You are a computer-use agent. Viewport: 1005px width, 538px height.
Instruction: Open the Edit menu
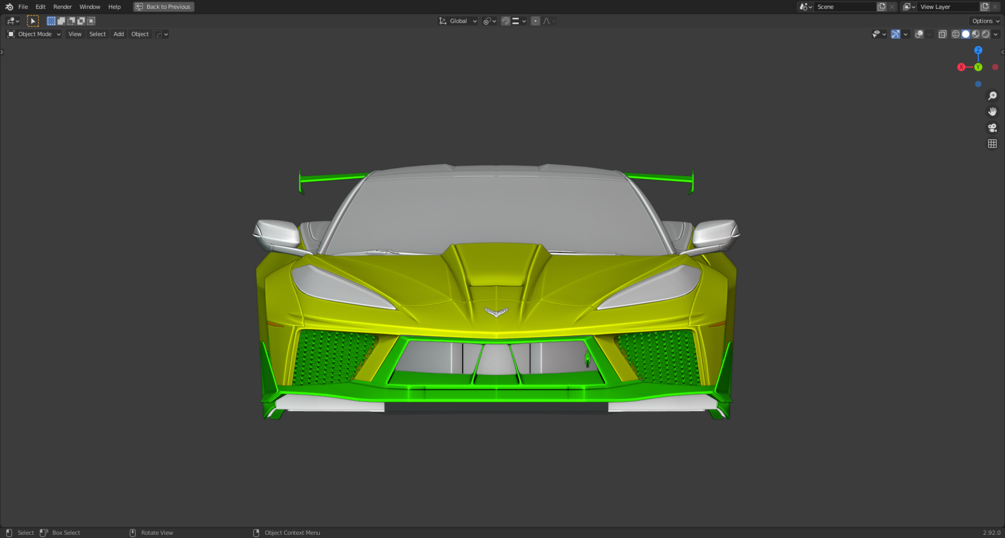click(x=40, y=6)
